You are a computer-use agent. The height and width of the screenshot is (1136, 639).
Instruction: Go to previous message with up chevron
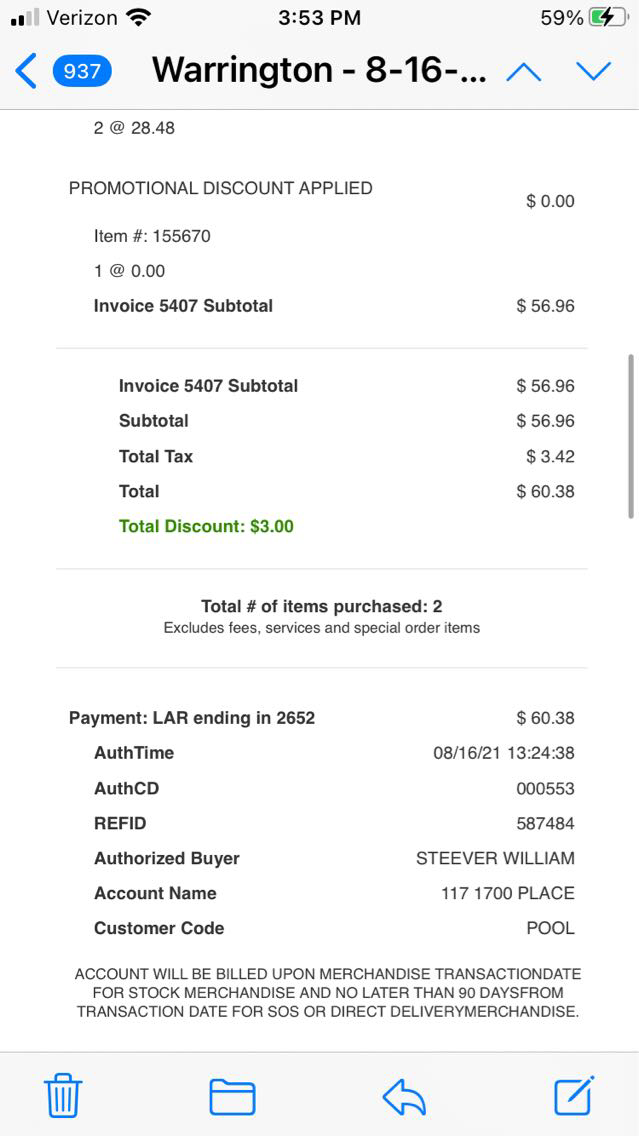(524, 71)
